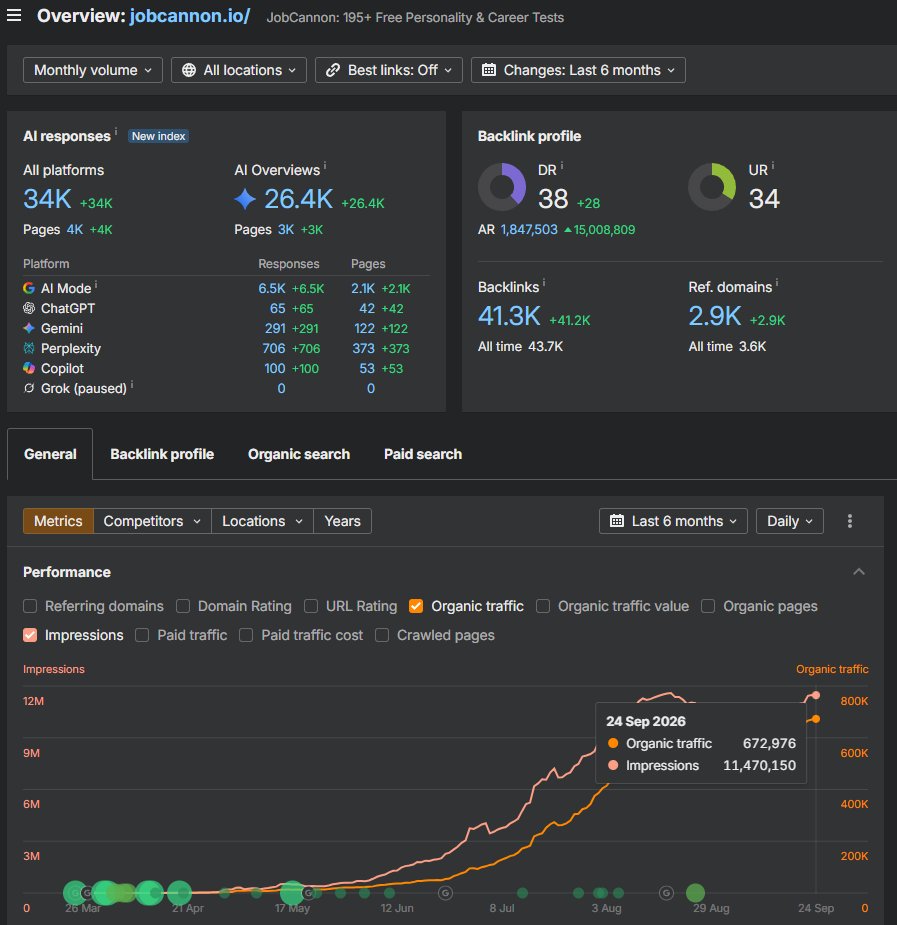Viewport: 897px width, 925px height.
Task: Enable the Paid traffic cost checkbox
Action: [246, 635]
